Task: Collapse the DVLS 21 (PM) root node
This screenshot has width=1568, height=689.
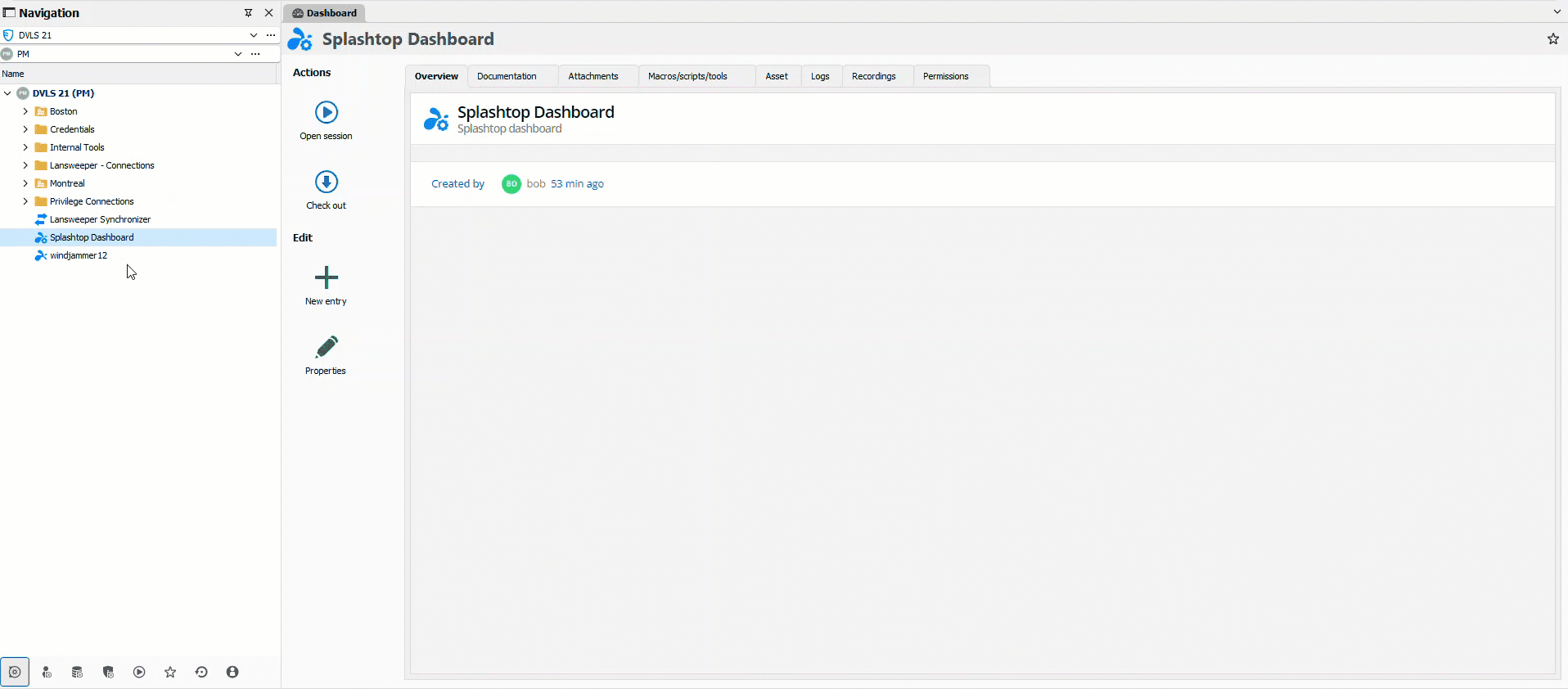Action: (x=8, y=93)
